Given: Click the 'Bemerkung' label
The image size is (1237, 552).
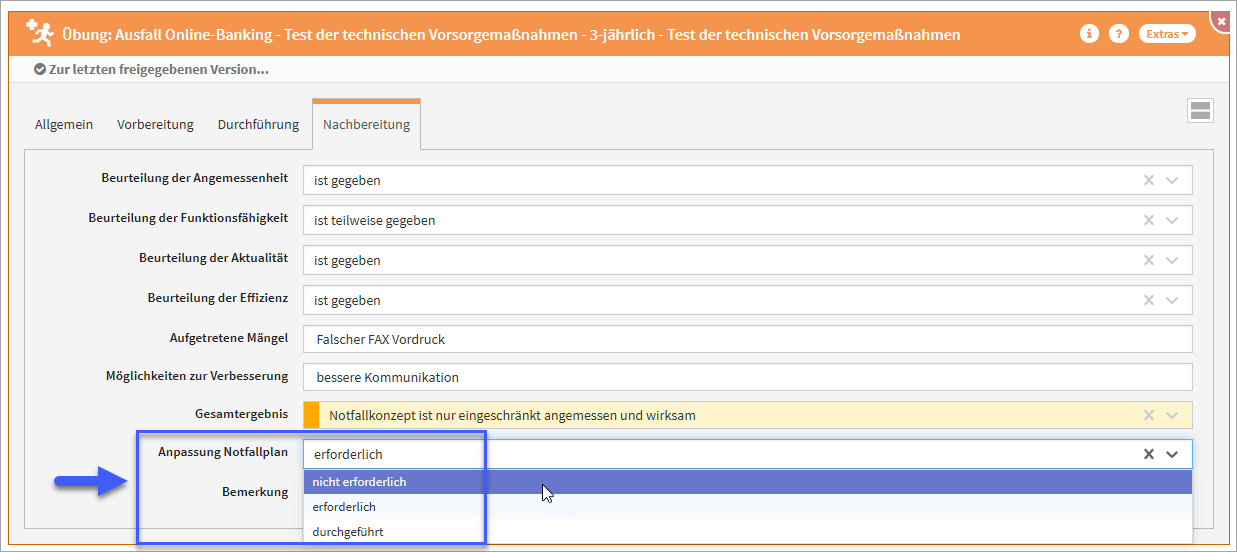Looking at the screenshot, I should [255, 492].
